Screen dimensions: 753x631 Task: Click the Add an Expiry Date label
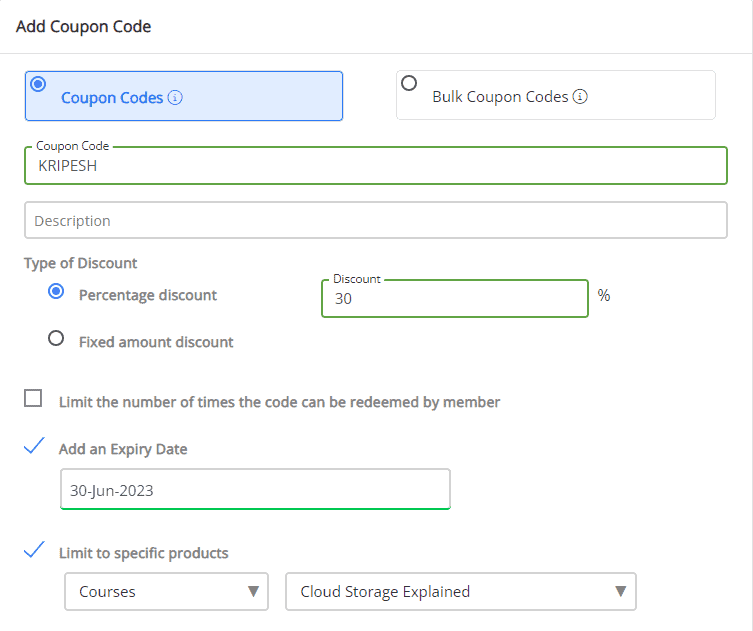(x=123, y=449)
